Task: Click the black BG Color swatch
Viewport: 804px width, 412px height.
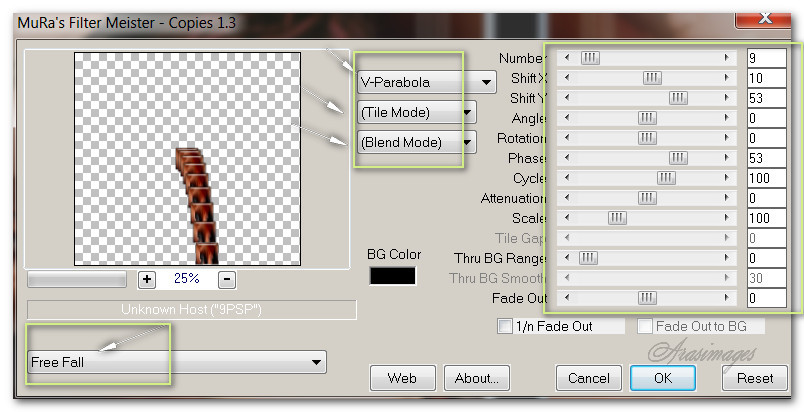Action: tap(393, 276)
